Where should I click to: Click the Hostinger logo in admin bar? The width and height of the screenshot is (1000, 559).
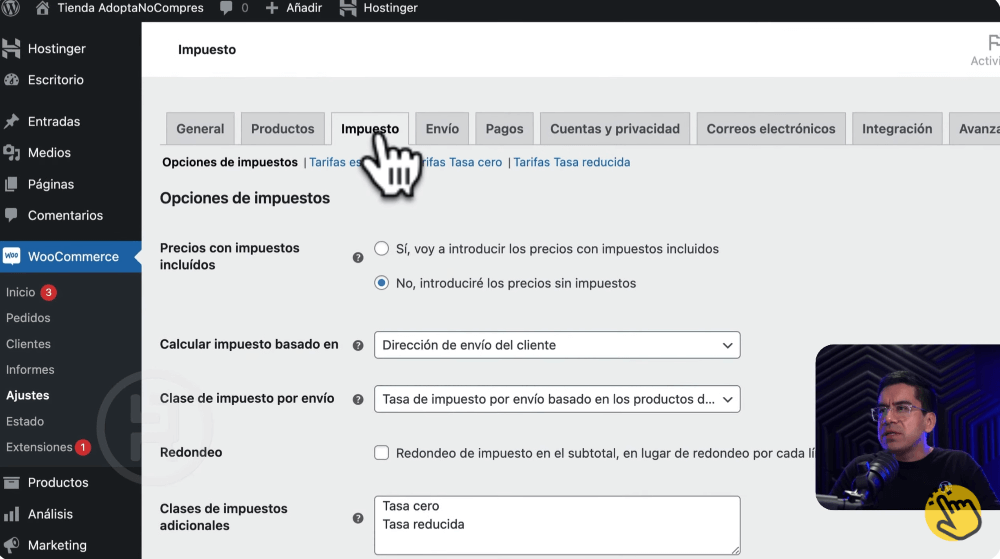[348, 8]
